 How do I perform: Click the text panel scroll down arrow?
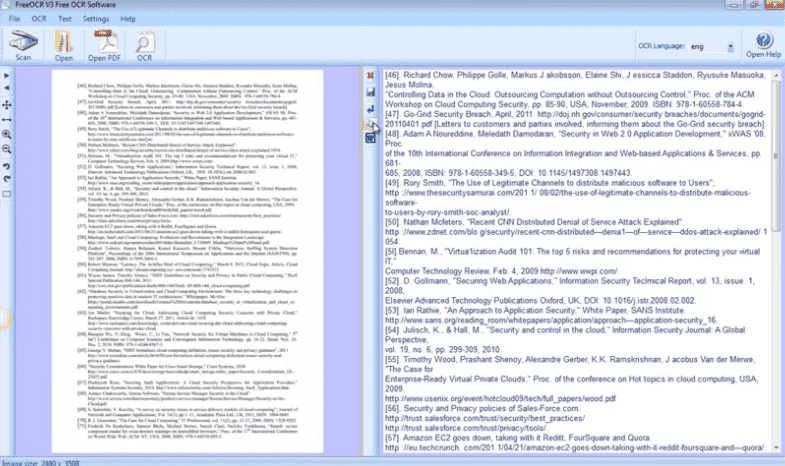(x=776, y=447)
